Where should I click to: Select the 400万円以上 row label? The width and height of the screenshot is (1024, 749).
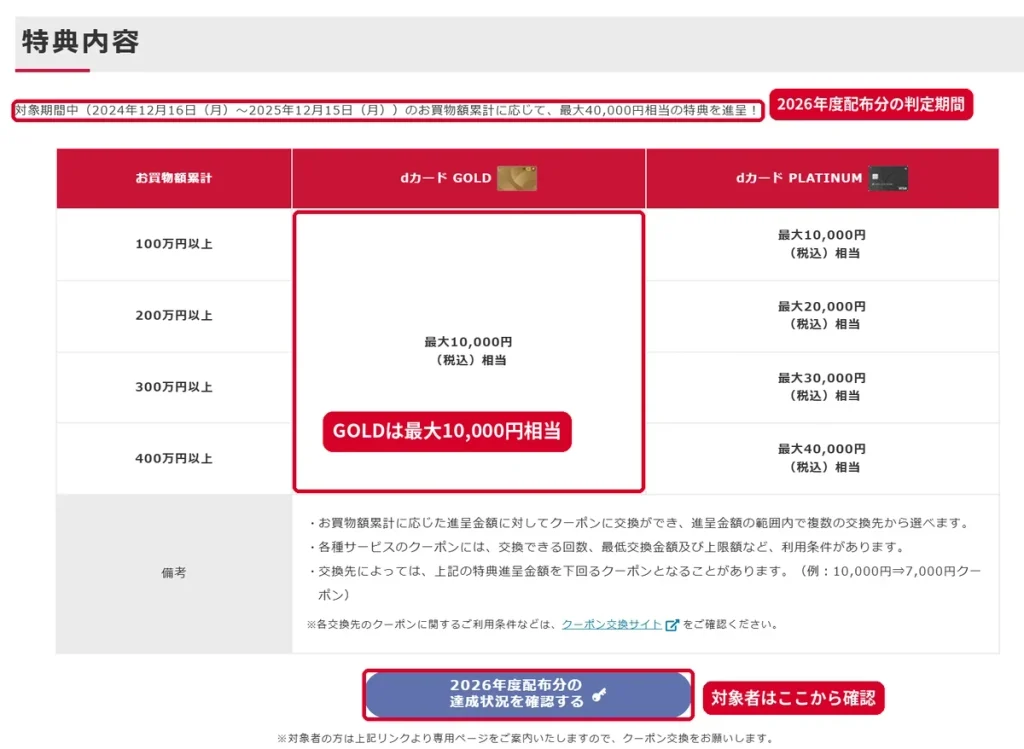click(174, 458)
